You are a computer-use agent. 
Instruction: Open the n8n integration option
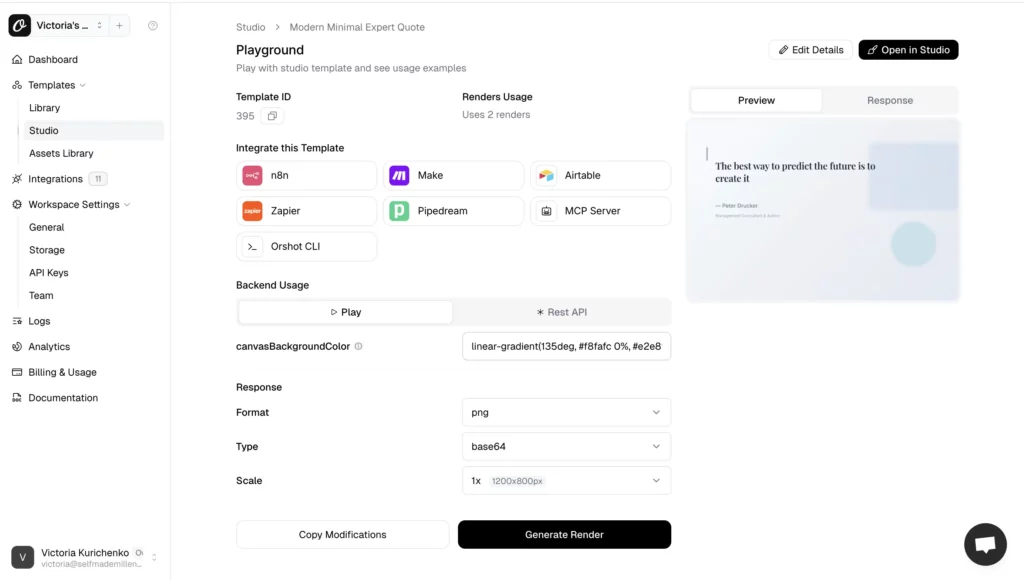[306, 175]
